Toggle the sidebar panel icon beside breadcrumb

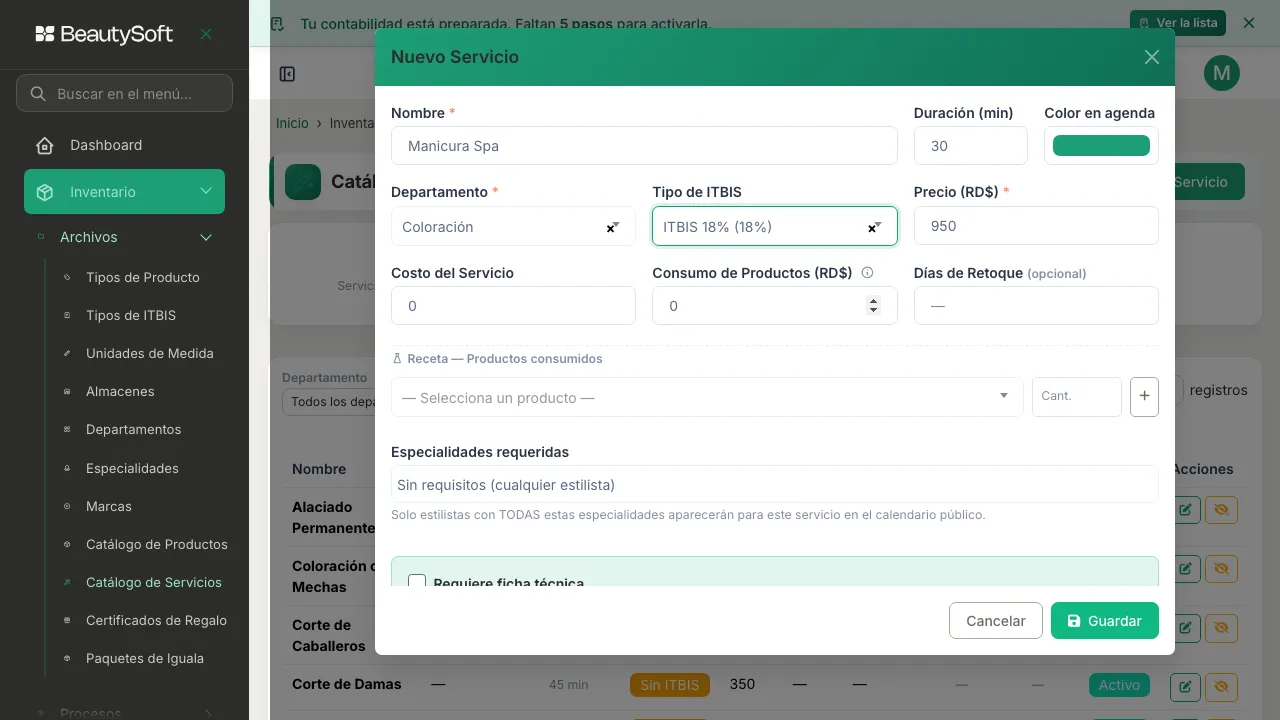click(287, 74)
